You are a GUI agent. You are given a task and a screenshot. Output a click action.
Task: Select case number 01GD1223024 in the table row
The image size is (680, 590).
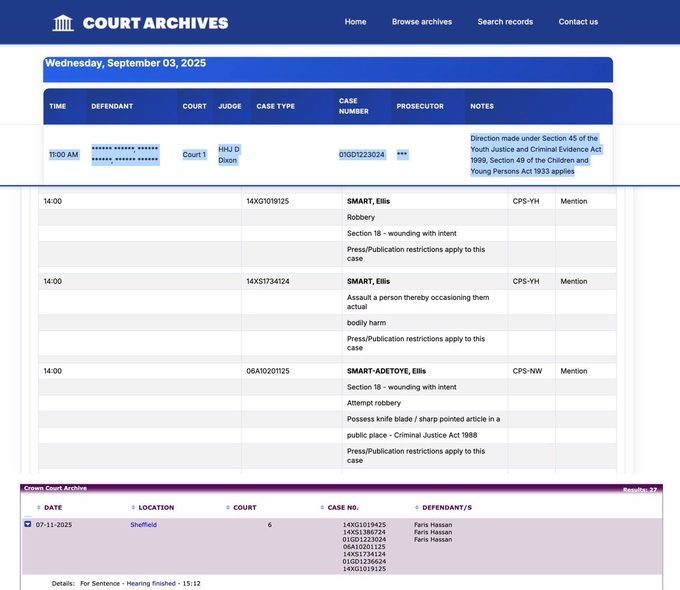click(x=362, y=154)
